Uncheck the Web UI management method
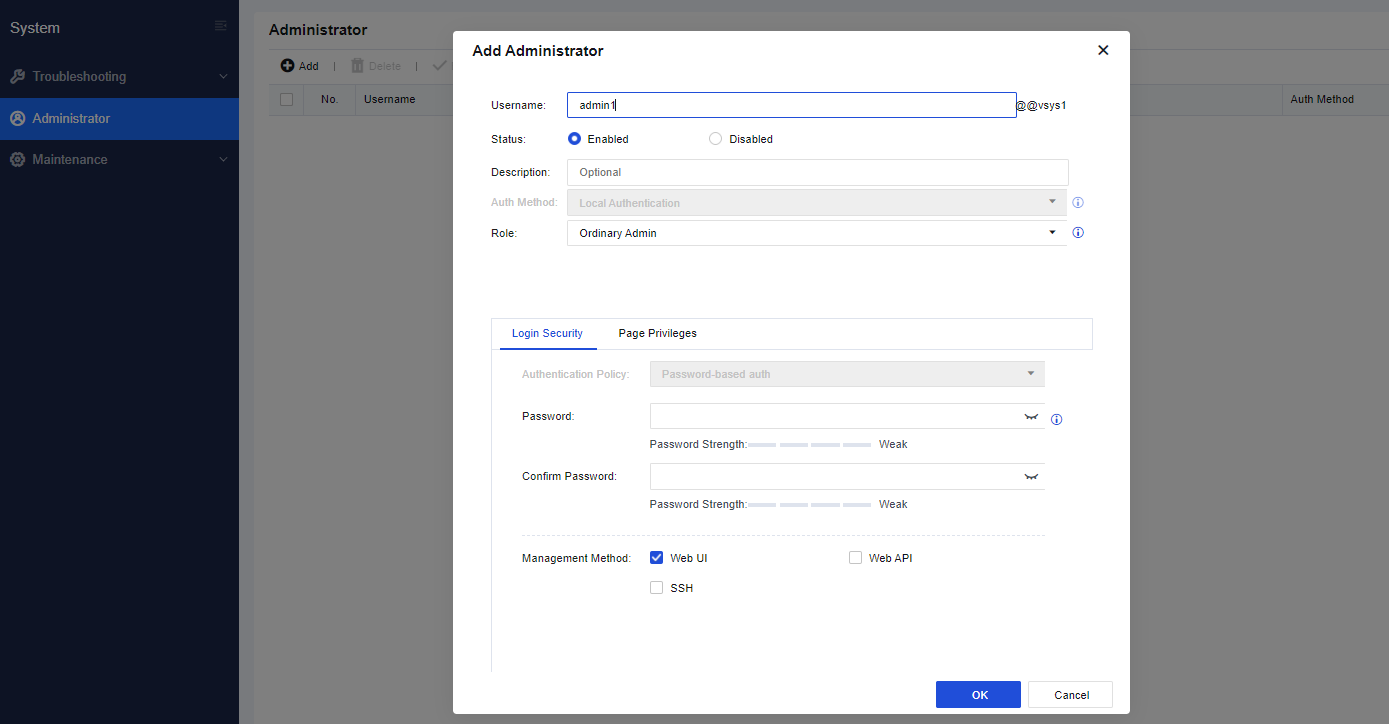 click(x=657, y=558)
